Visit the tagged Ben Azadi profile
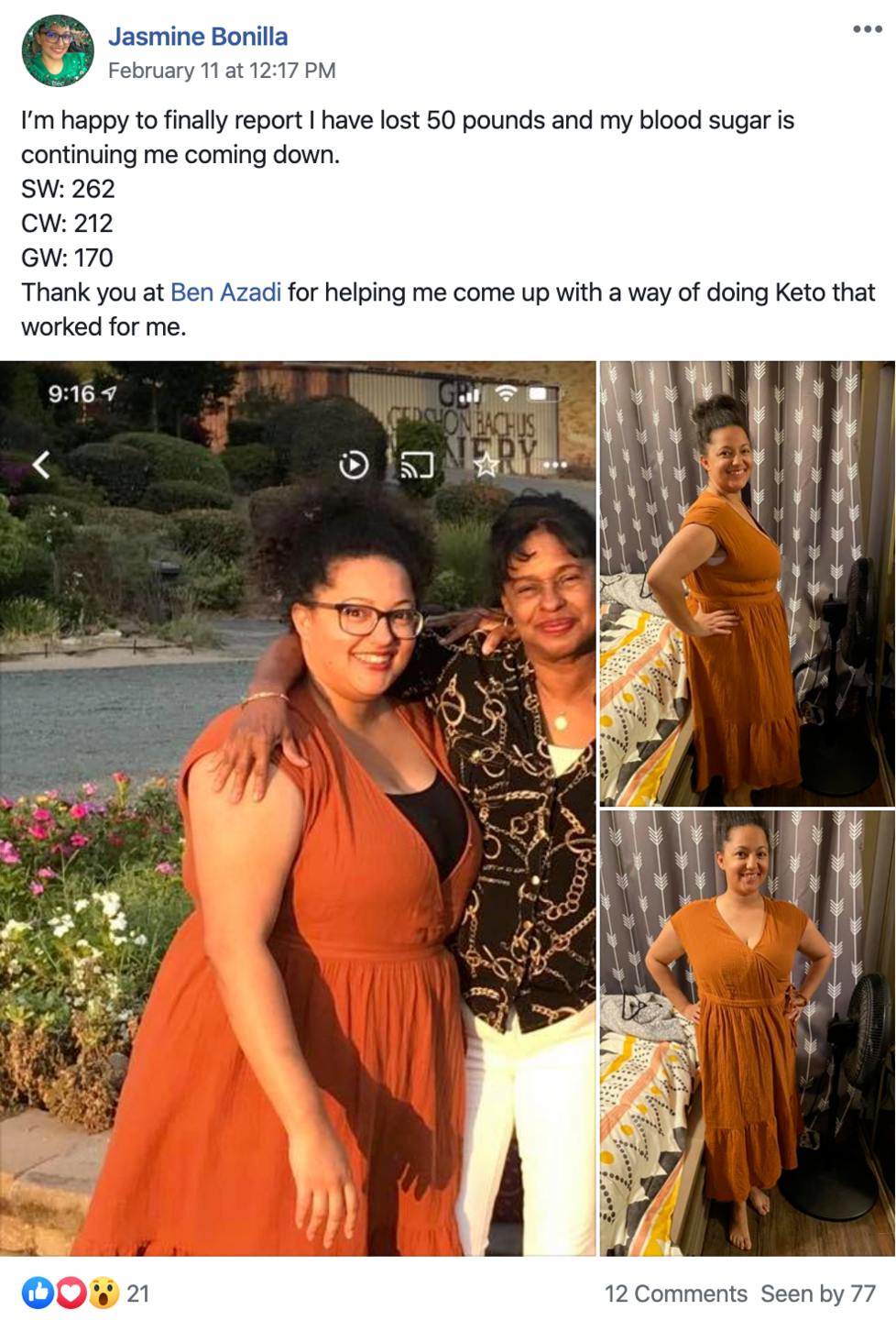Image resolution: width=896 pixels, height=1320 pixels. (226, 292)
